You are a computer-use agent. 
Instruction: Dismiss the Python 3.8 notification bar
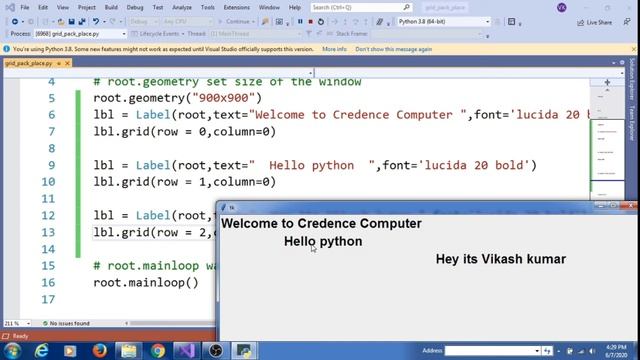coord(633,49)
